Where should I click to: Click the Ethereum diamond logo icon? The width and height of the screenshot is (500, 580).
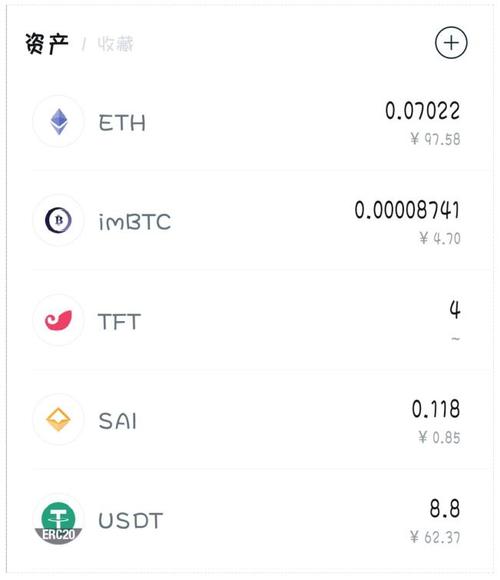[x=58, y=121]
